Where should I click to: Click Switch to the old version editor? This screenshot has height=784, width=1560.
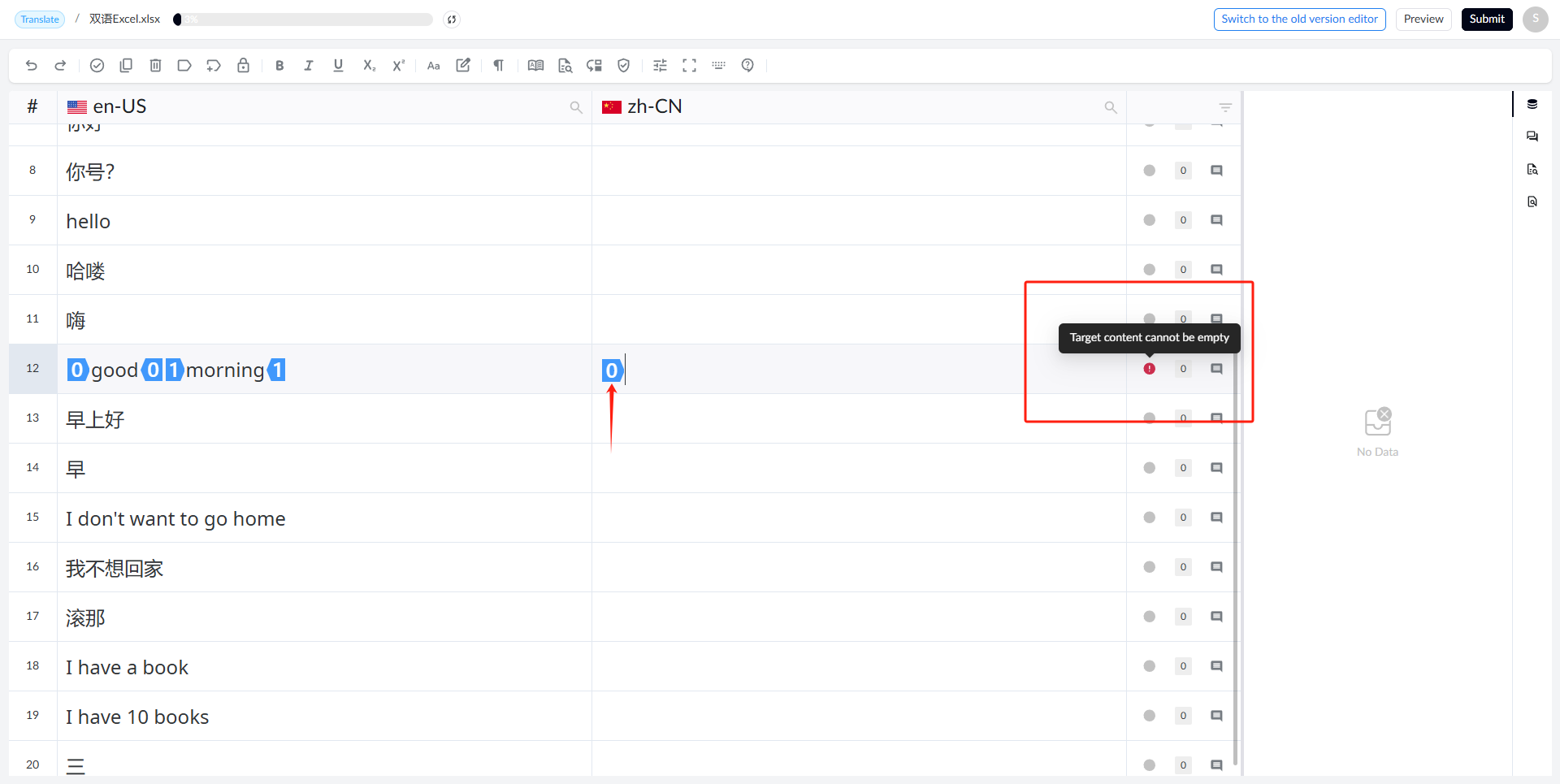pyautogui.click(x=1299, y=19)
